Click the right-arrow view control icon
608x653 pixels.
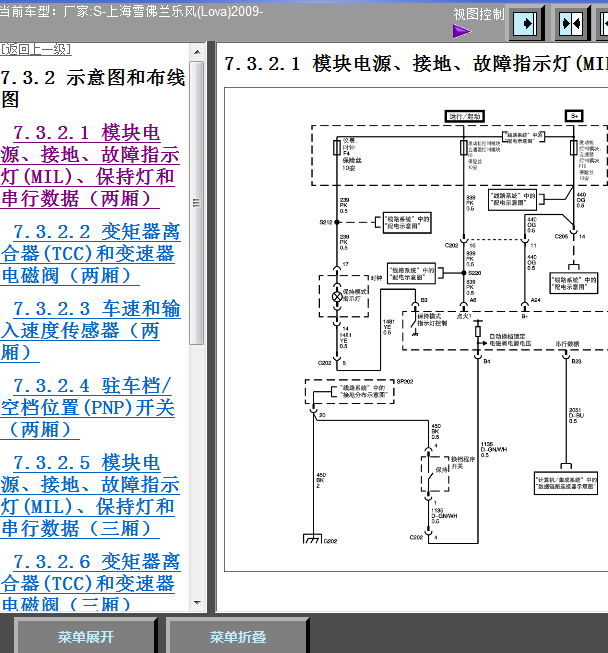pyautogui.click(x=526, y=23)
